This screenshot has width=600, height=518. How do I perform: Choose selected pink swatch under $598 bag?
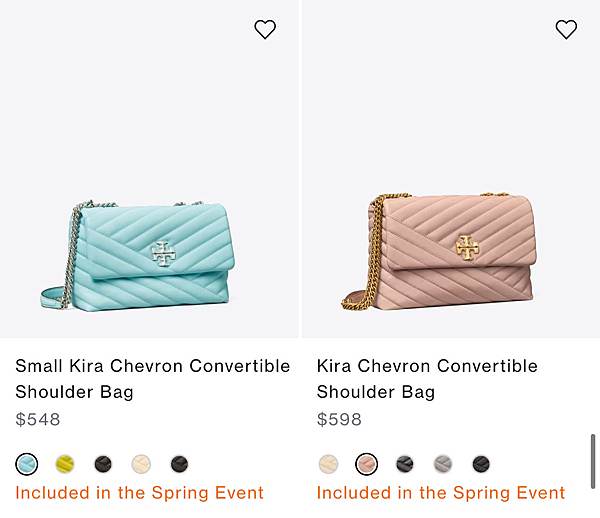pyautogui.click(x=367, y=464)
